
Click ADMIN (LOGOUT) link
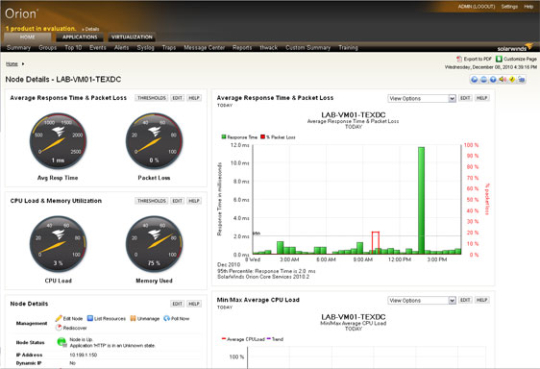tap(476, 7)
